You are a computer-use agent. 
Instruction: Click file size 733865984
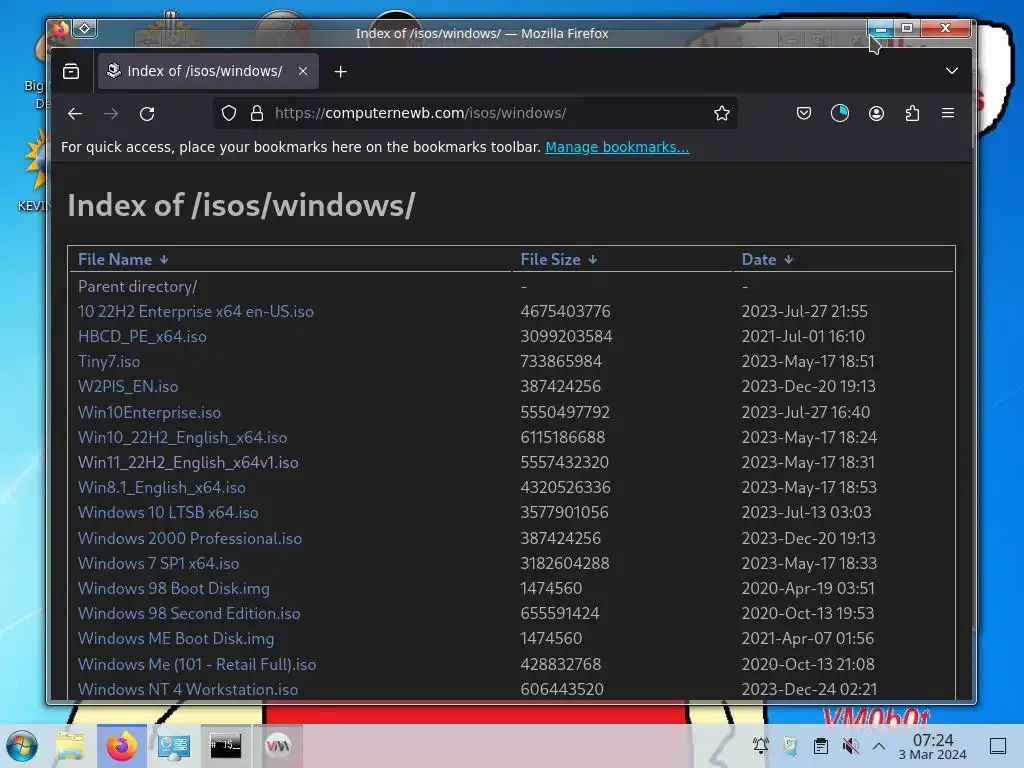(x=561, y=362)
